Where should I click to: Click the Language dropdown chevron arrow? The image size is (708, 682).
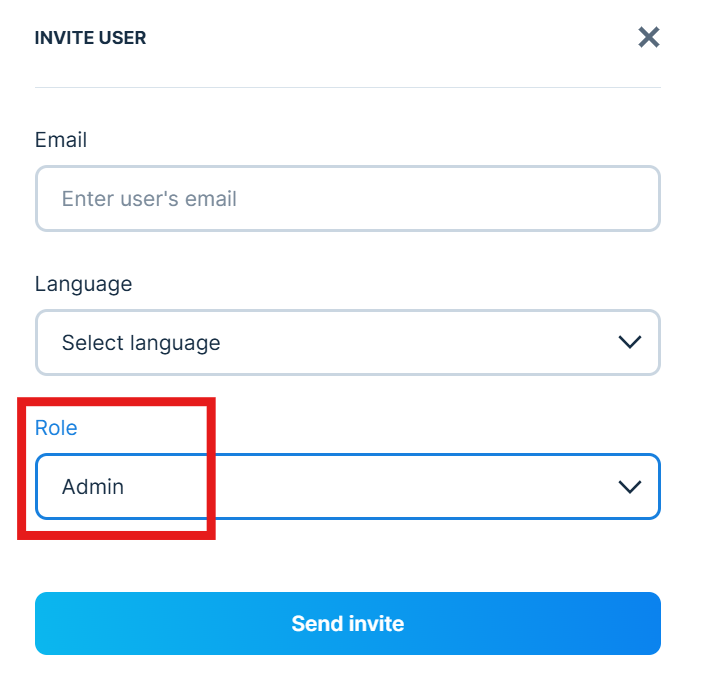tap(629, 343)
